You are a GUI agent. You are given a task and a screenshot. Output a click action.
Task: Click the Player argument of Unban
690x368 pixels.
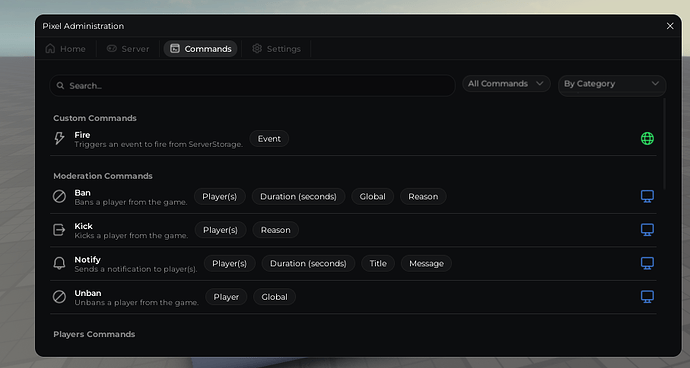pos(226,297)
